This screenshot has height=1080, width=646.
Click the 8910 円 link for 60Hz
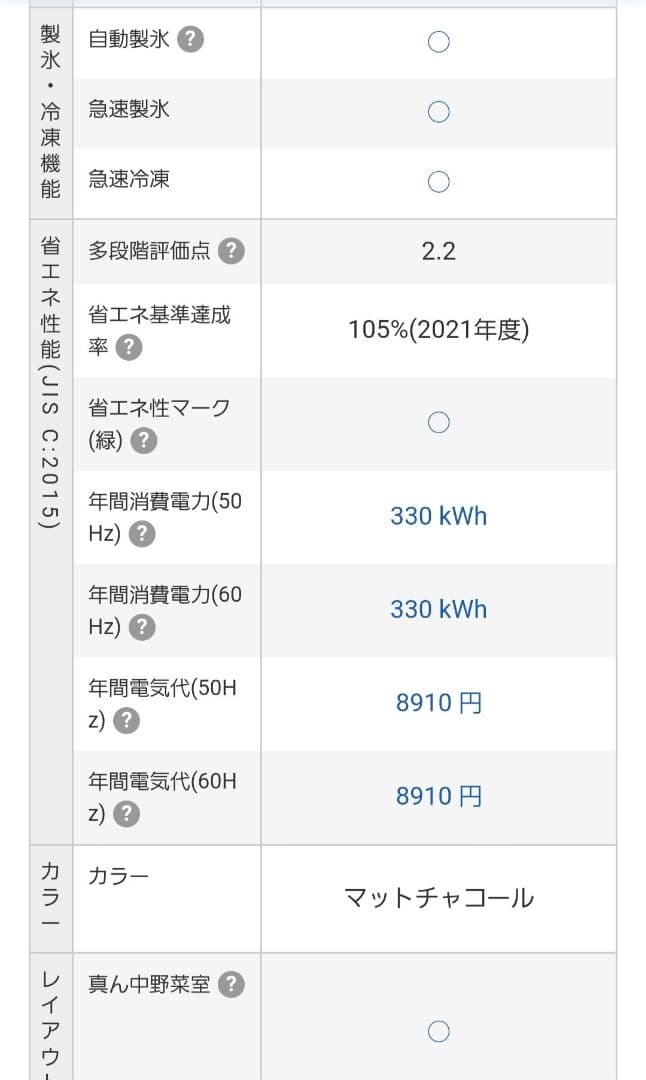point(438,796)
